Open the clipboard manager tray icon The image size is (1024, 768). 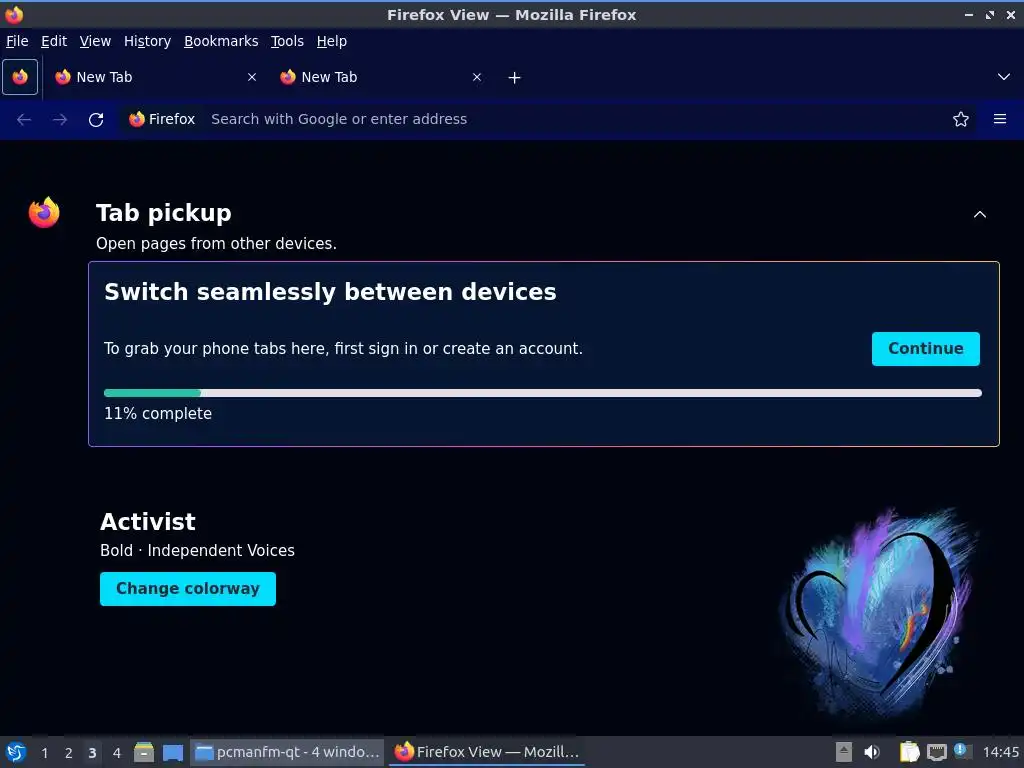(x=909, y=752)
